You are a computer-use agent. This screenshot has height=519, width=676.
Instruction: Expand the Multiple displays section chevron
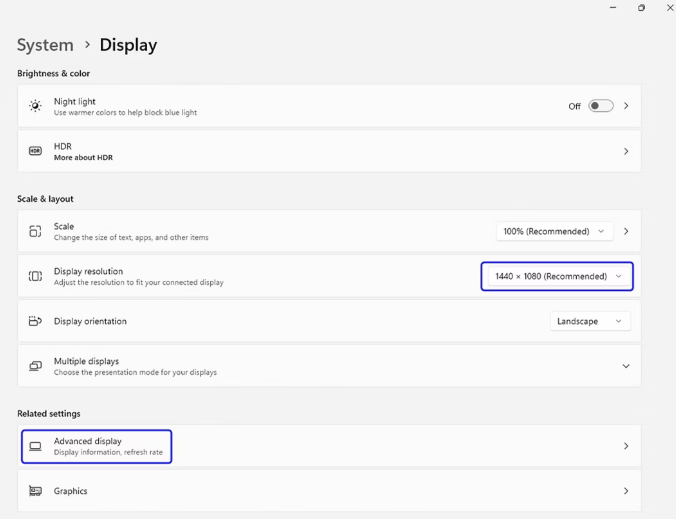626,366
